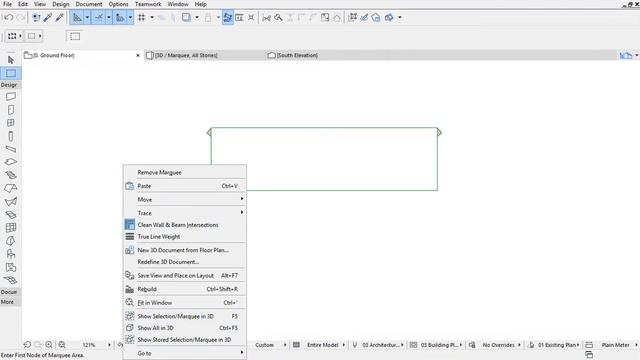This screenshot has width=640, height=360.
Task: Toggle the Grid Snap icon in toolbar
Action: coord(142,18)
